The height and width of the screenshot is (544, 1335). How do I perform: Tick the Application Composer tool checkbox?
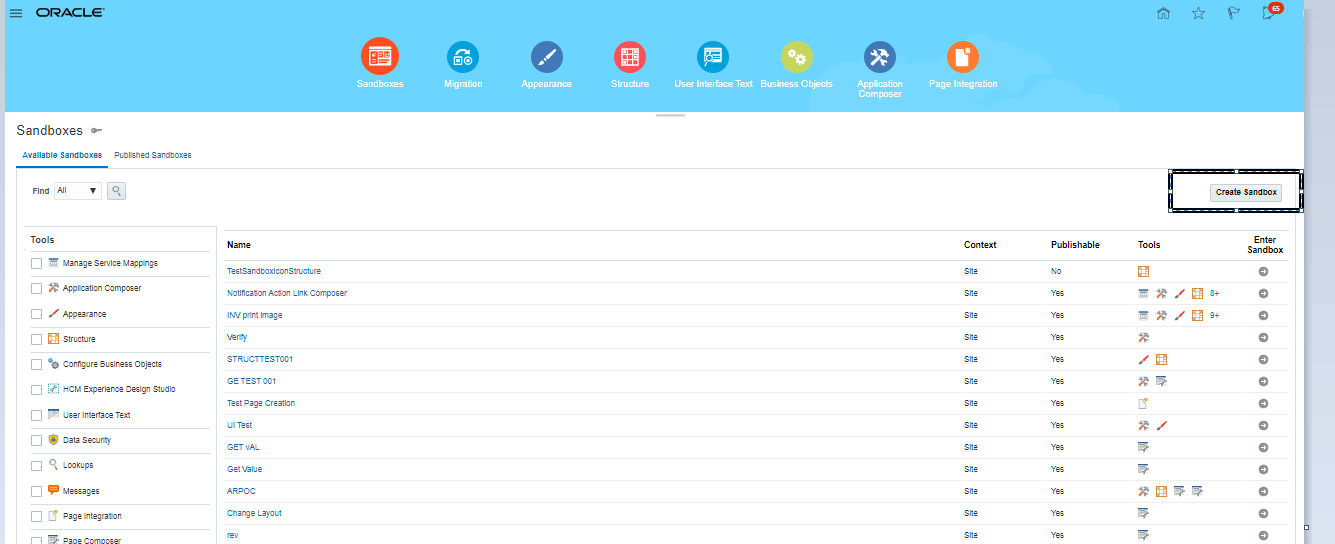(37, 289)
